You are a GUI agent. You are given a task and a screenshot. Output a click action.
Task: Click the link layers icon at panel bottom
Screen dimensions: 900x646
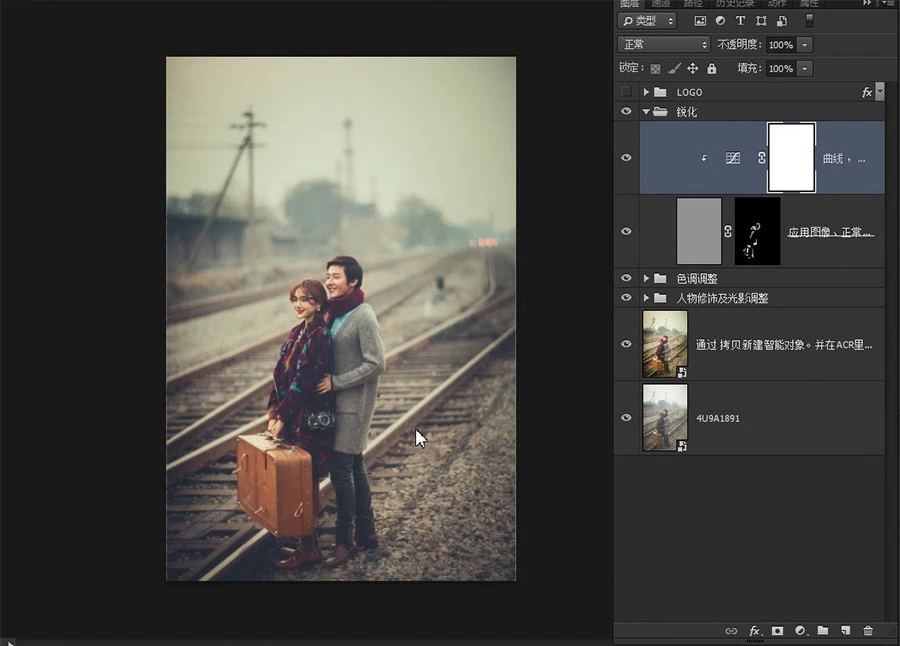pyautogui.click(x=731, y=630)
